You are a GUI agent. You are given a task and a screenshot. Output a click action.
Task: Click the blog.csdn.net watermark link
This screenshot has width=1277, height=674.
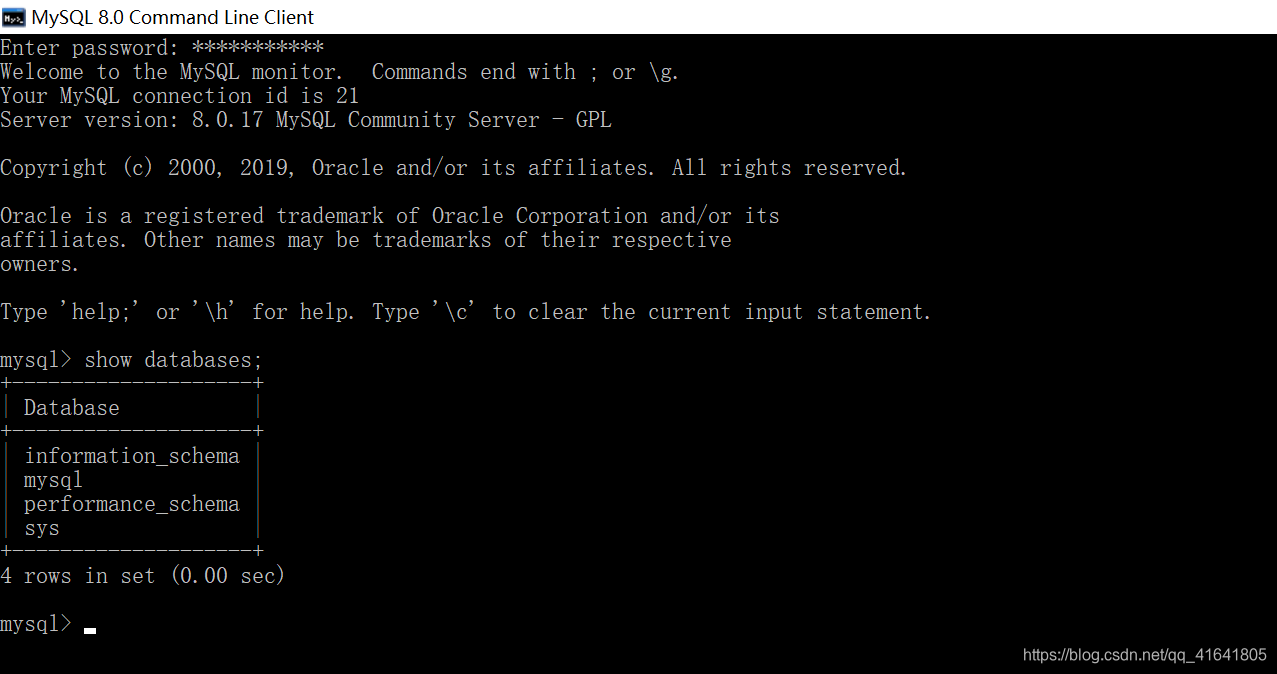click(1145, 655)
